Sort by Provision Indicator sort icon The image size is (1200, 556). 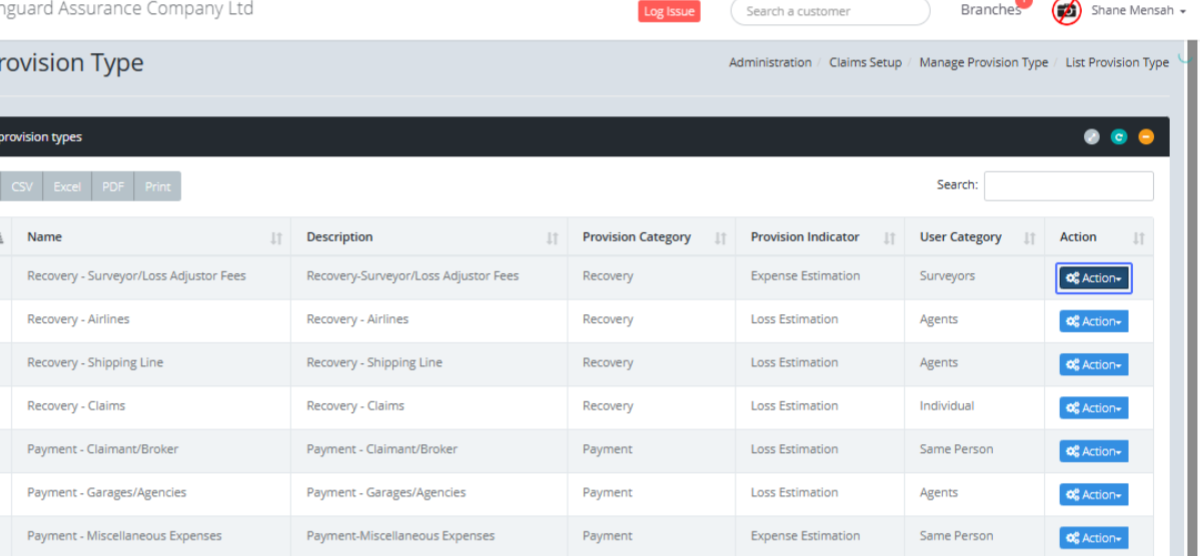889,238
